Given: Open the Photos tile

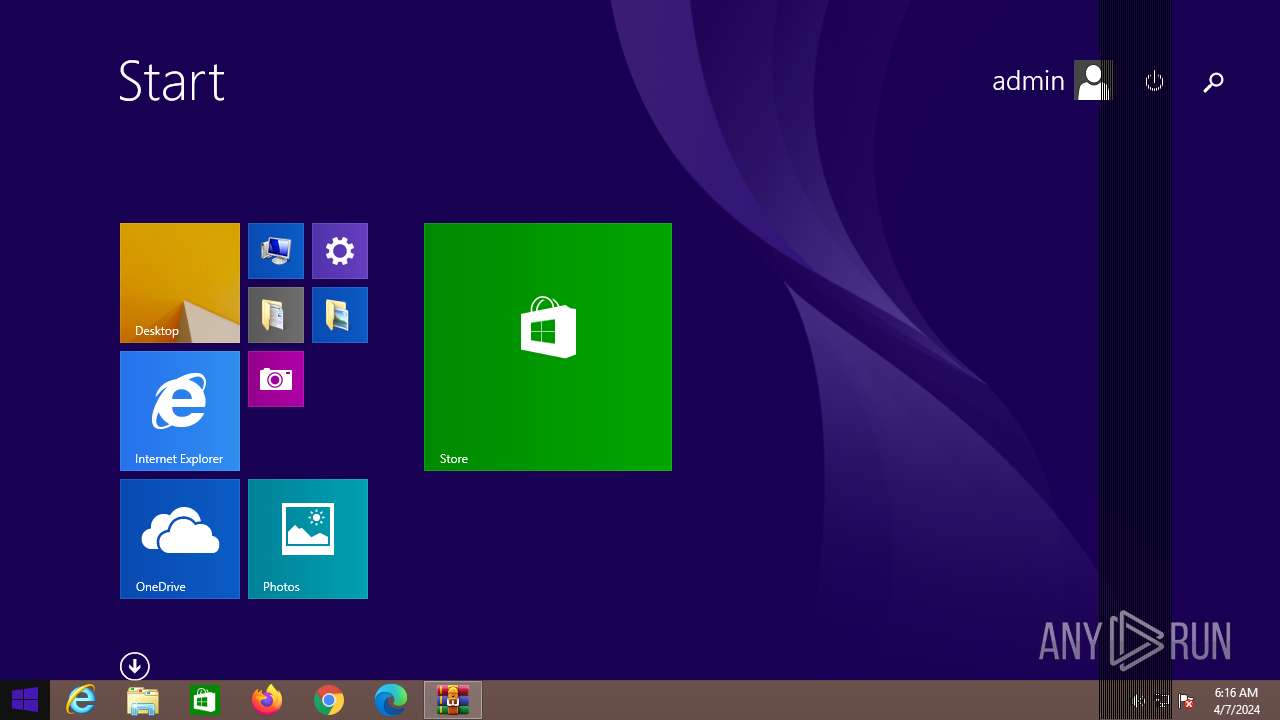Looking at the screenshot, I should coord(308,539).
